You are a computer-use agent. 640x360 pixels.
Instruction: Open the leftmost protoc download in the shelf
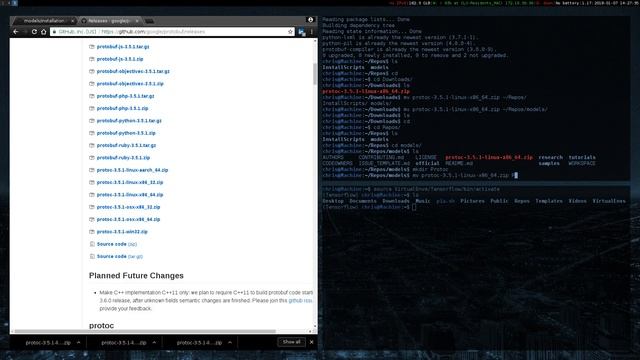(48, 342)
